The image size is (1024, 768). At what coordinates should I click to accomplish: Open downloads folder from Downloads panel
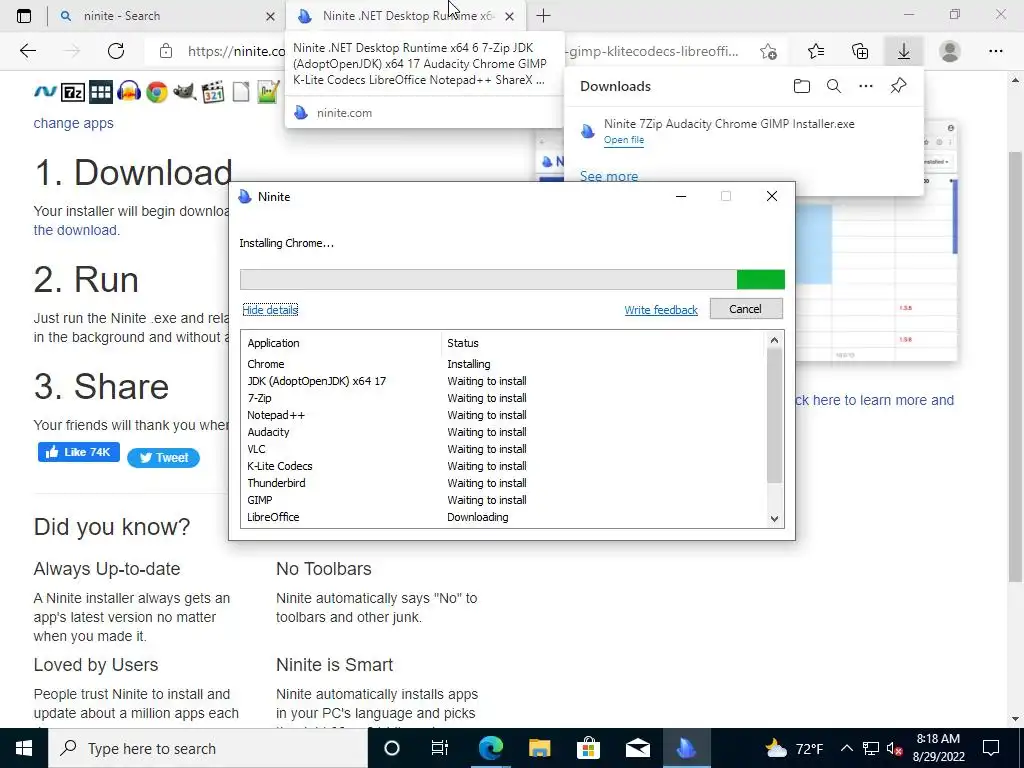tap(802, 86)
